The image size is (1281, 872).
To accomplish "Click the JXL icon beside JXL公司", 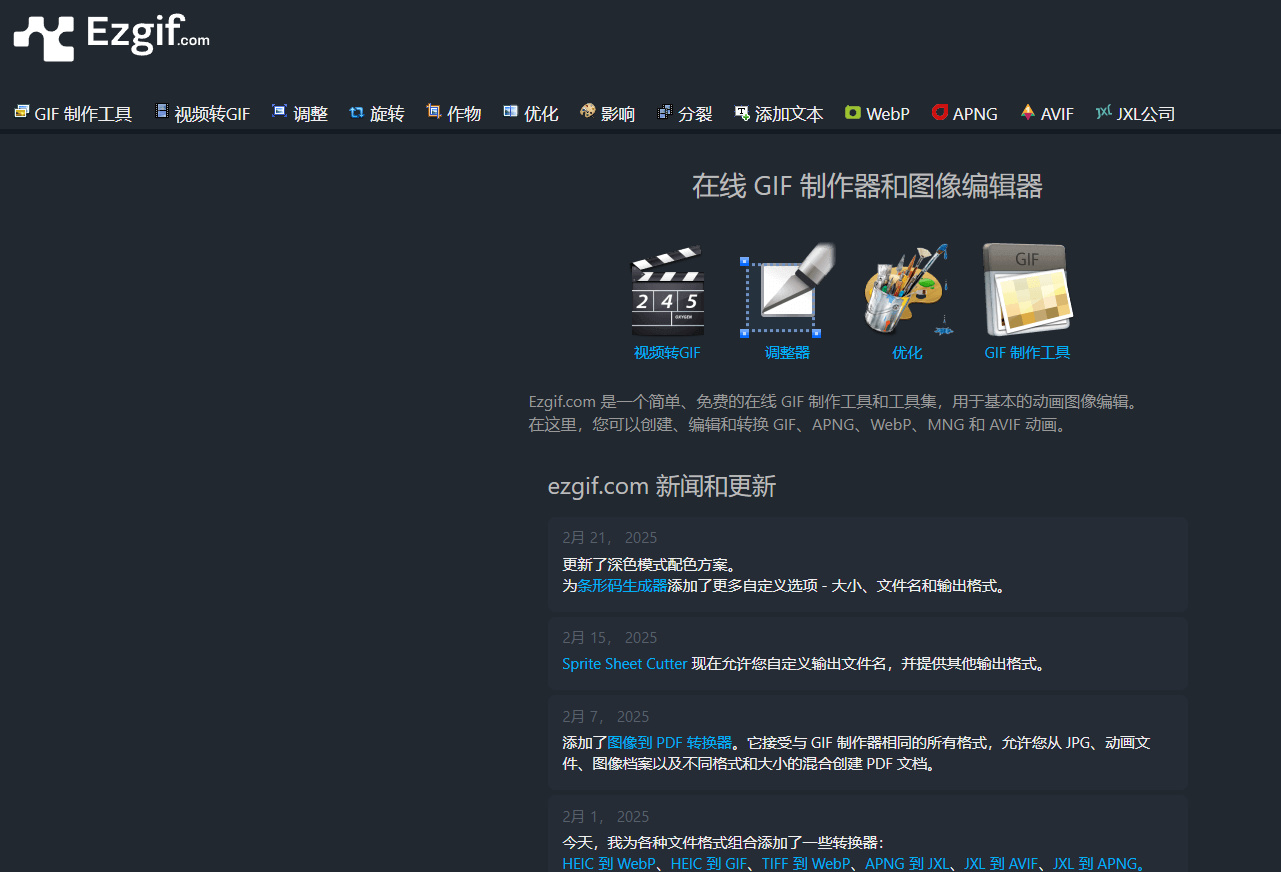I will (x=1104, y=112).
